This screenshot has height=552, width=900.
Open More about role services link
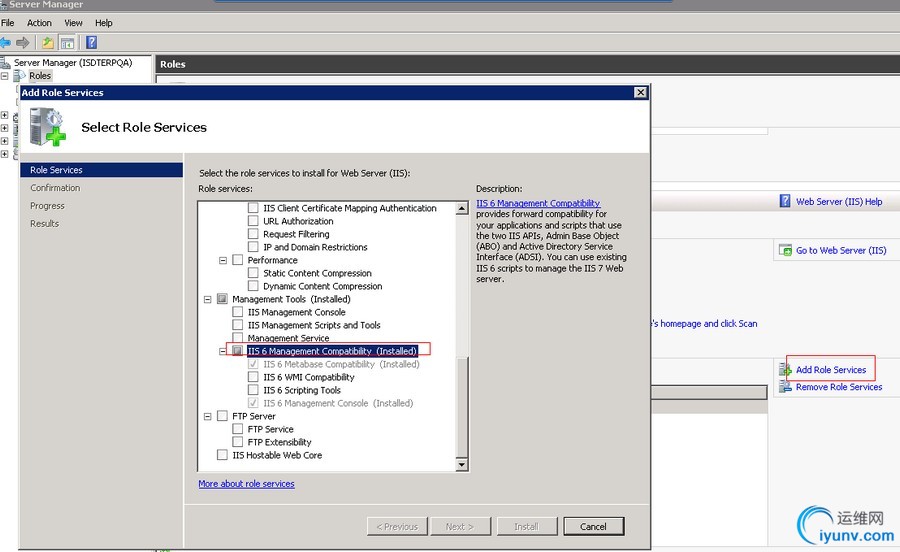(246, 484)
